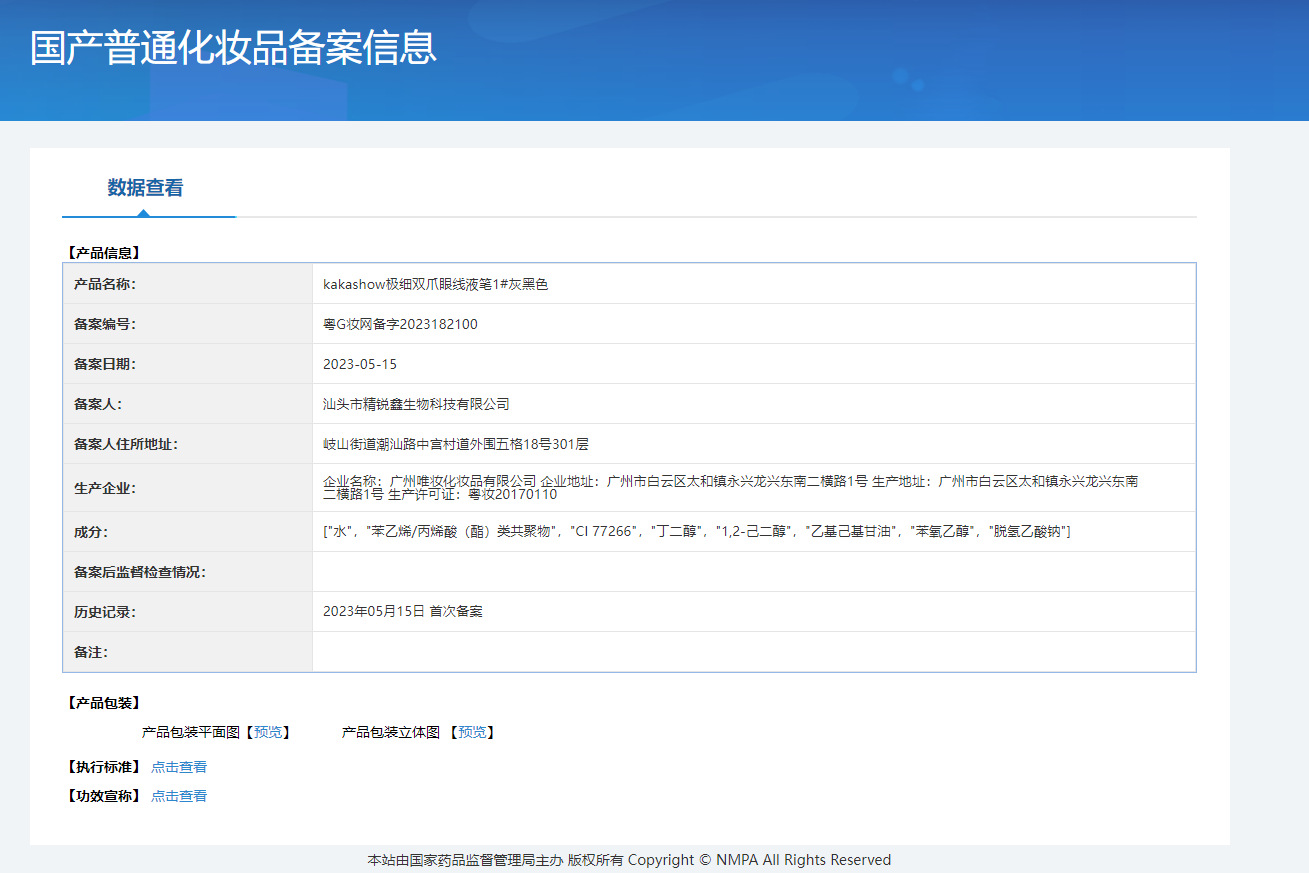The width and height of the screenshot is (1309, 873).
Task: Click the 【执行标准】 label
Action: pos(103,768)
